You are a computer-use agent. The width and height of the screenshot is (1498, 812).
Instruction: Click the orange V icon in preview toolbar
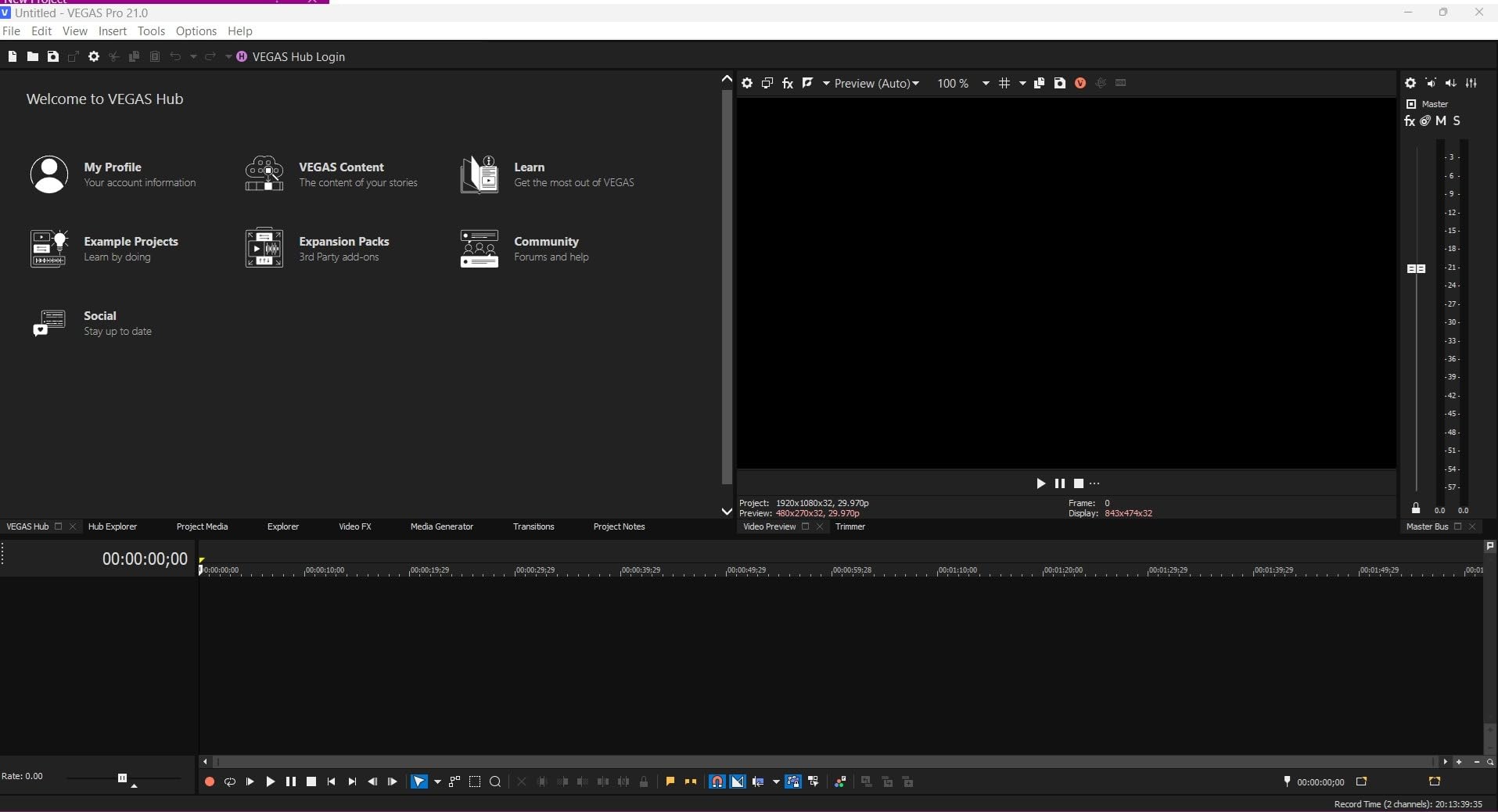[x=1080, y=83]
